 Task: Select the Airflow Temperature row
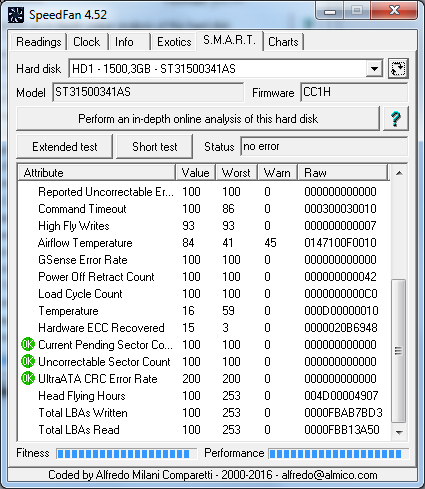pyautogui.click(x=204, y=243)
